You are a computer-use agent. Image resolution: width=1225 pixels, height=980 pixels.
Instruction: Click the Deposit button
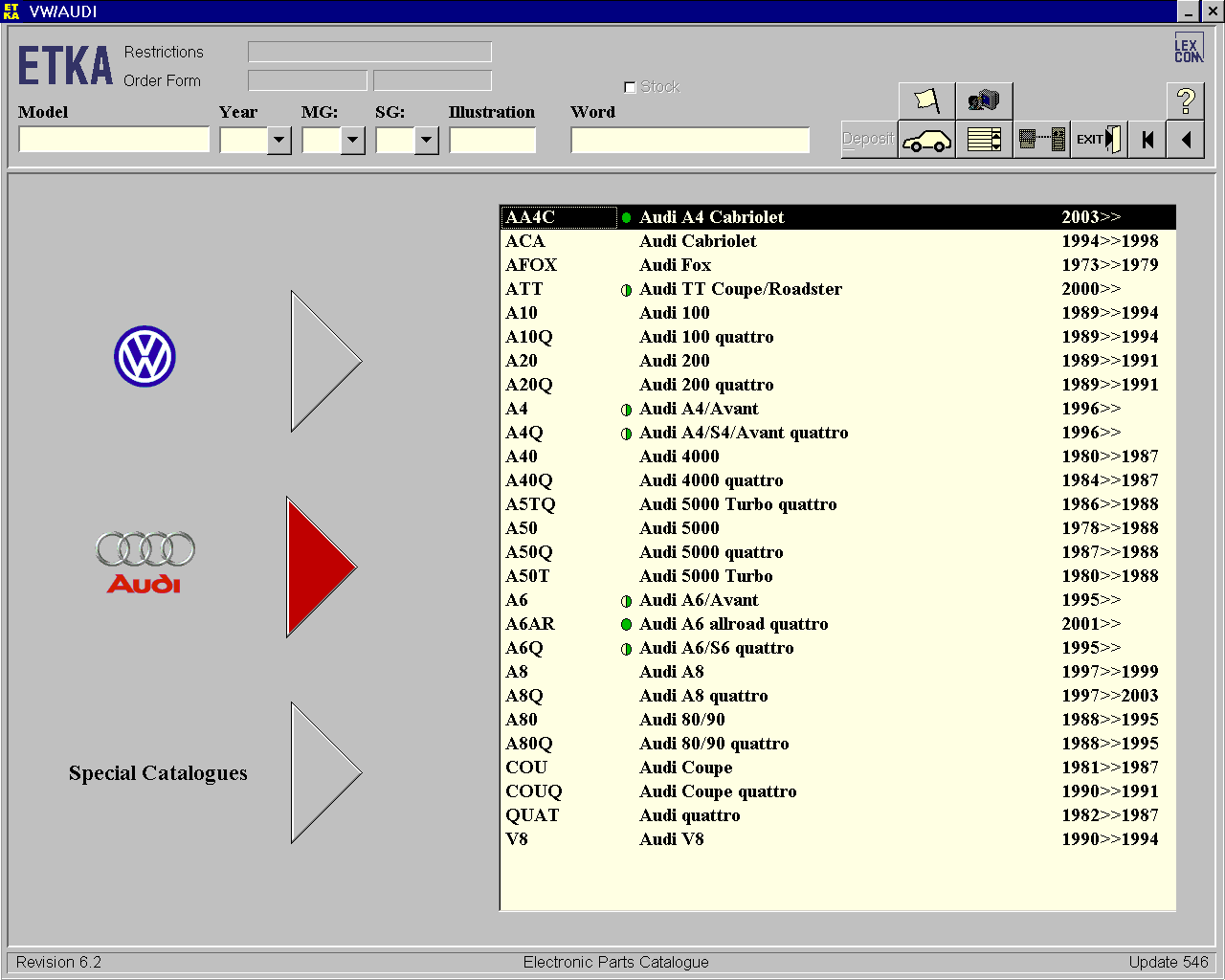869,140
